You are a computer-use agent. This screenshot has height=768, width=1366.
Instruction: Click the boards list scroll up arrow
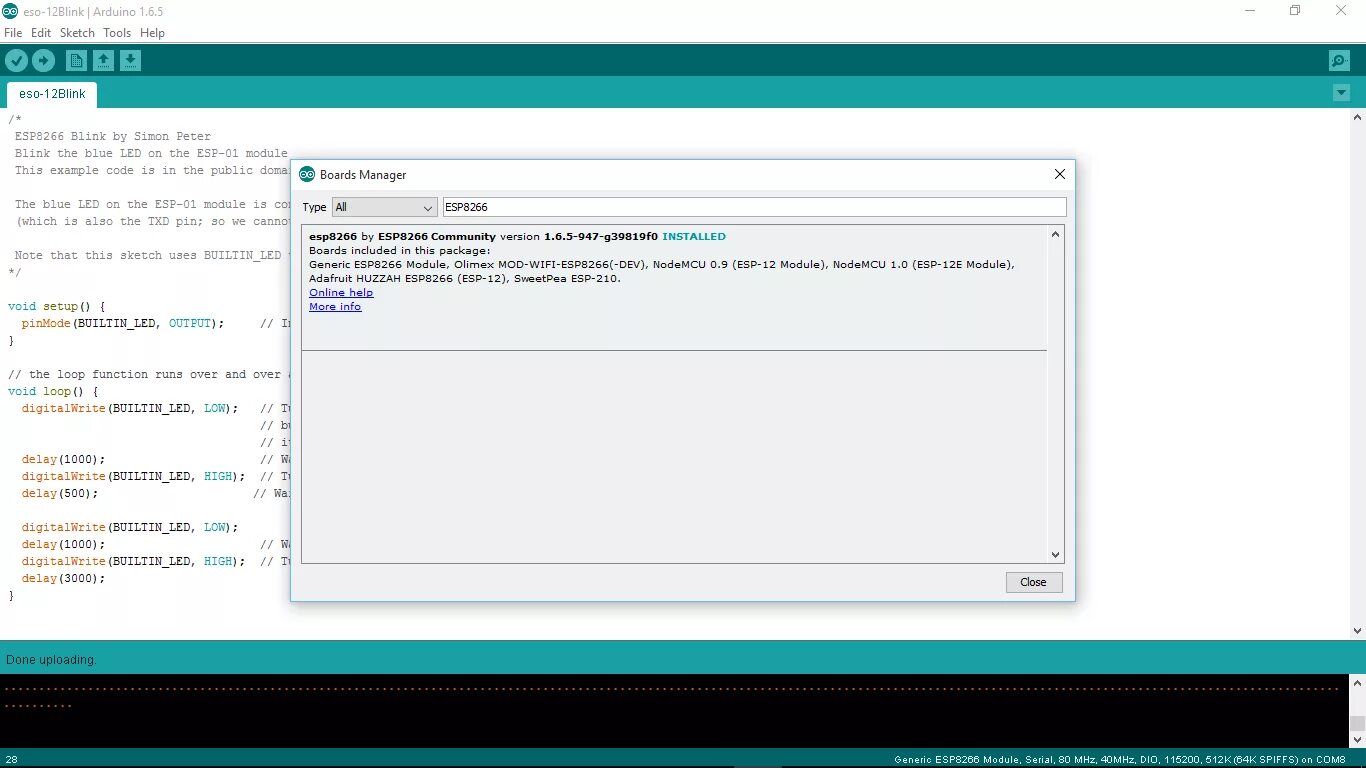(1055, 235)
